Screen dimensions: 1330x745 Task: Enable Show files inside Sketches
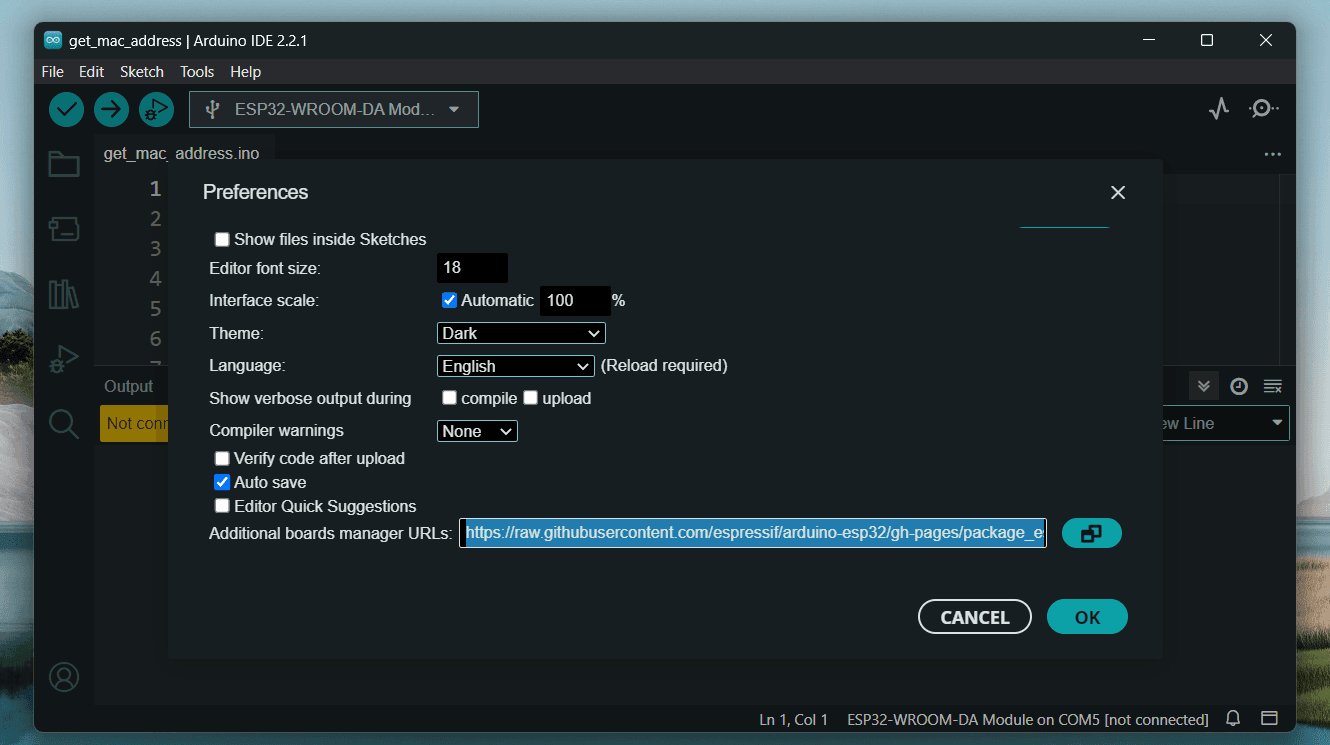[222, 240]
